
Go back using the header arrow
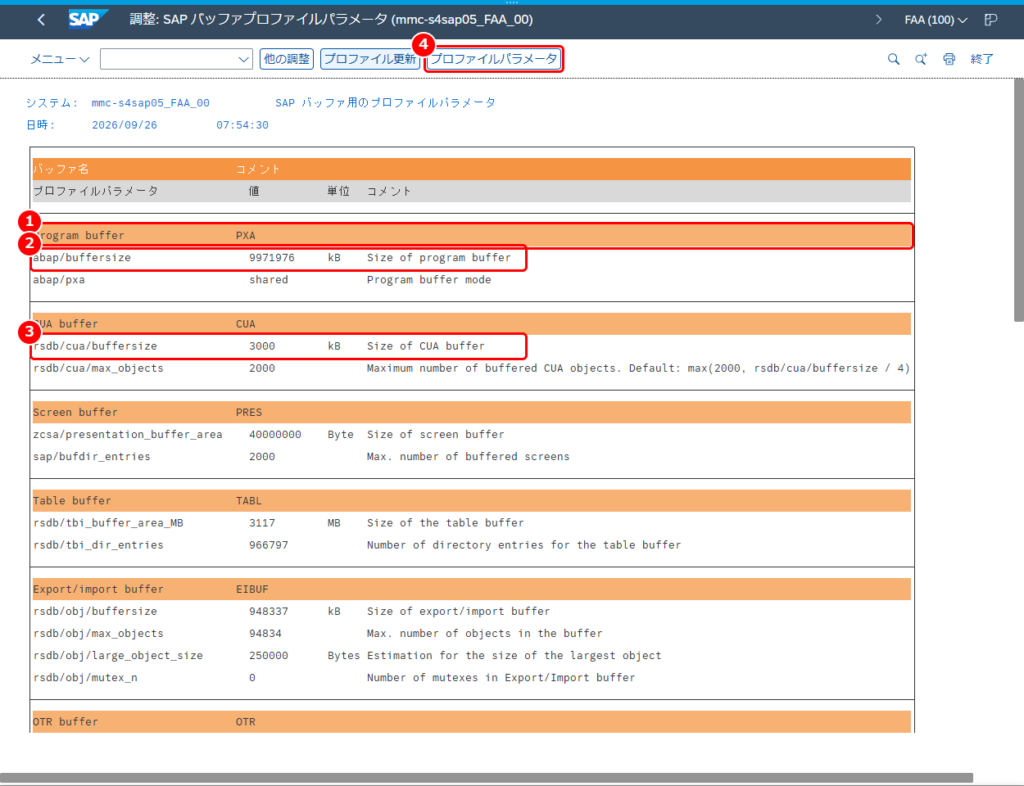coord(41,20)
